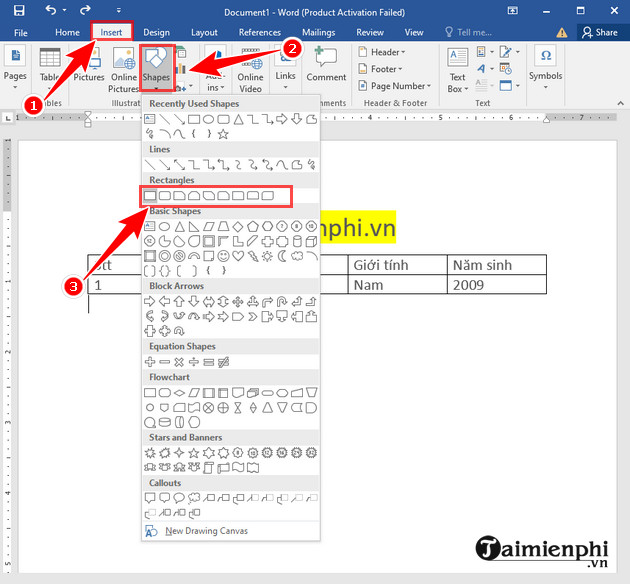This screenshot has width=630, height=584.
Task: Click the Redo arrow icon
Action: click(85, 10)
